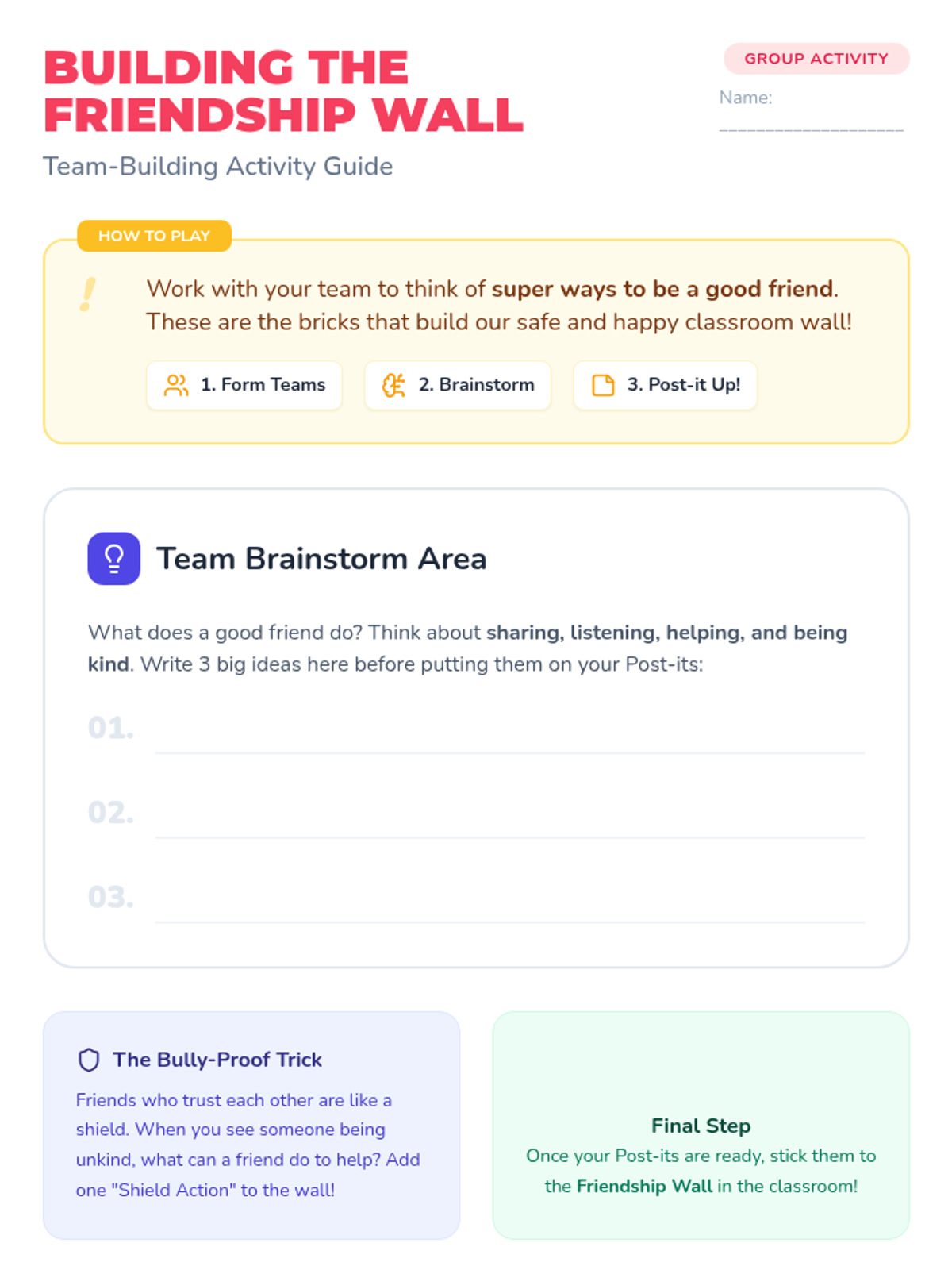Click the 1. Form Teams step chip
Image resolution: width=952 pixels, height=1270 pixels.
[x=244, y=385]
